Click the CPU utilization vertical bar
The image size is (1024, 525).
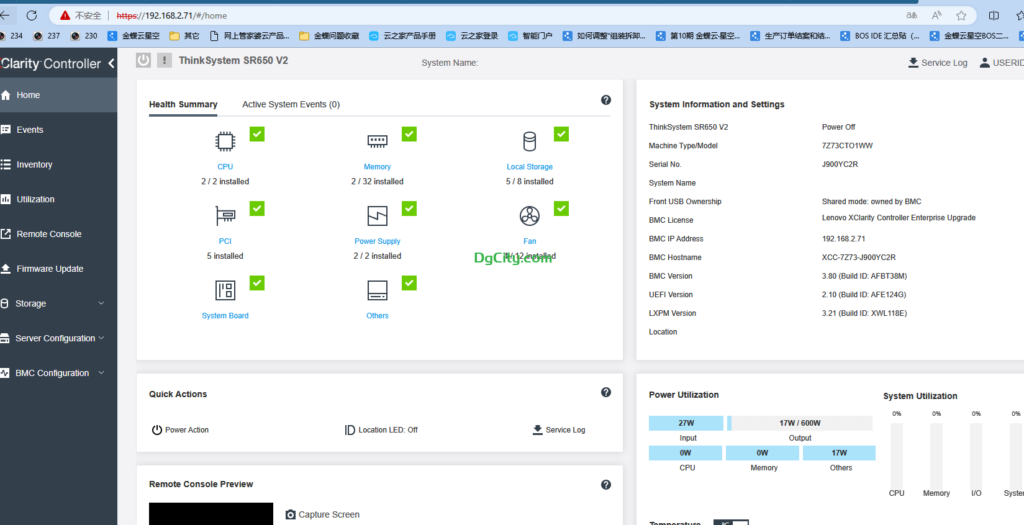[897, 454]
